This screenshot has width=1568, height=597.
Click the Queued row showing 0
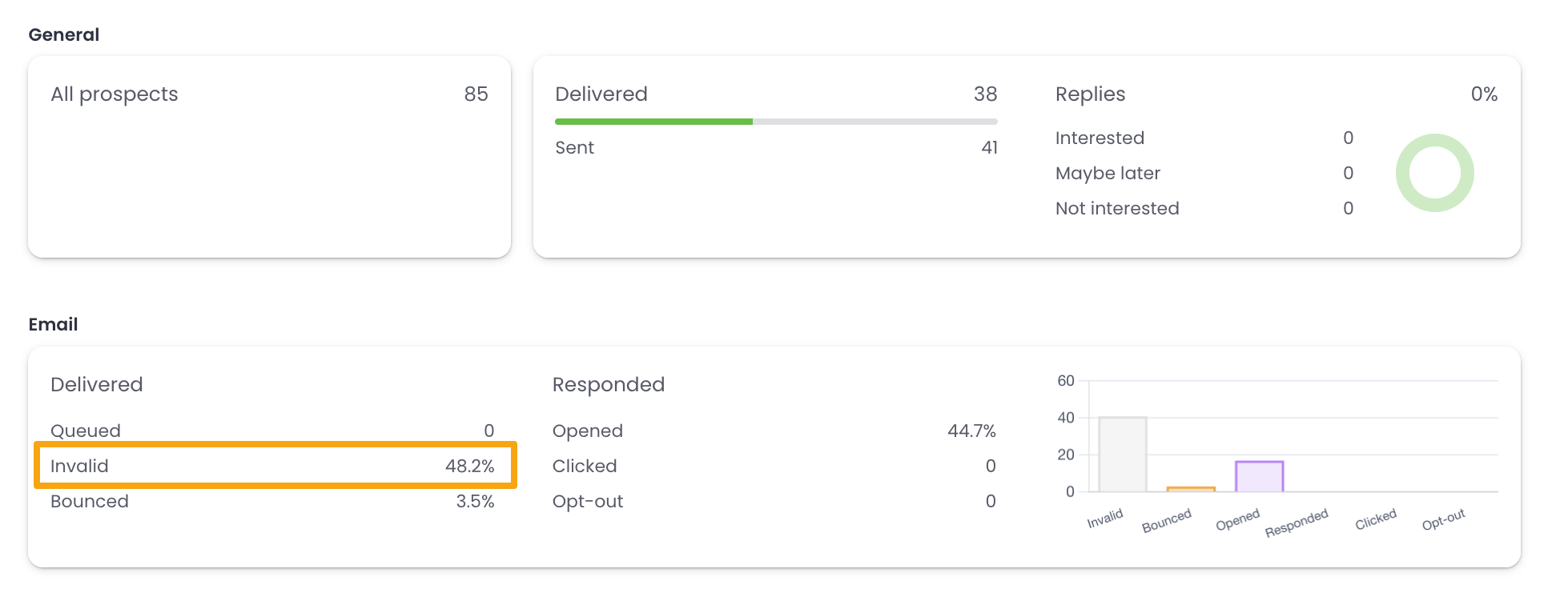click(x=272, y=431)
